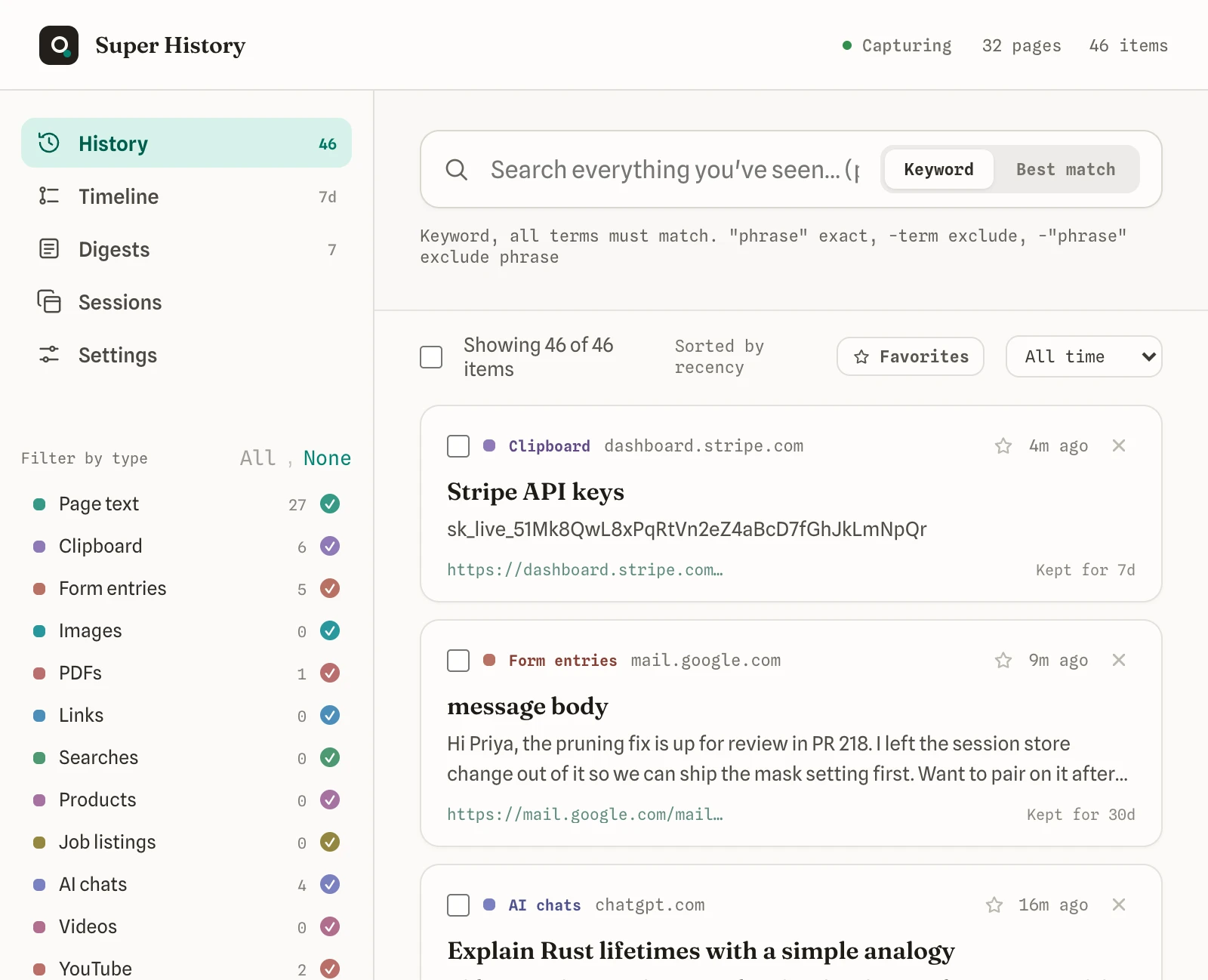Click the Sessions stacked windows icon
Screen dimensions: 1208x980
[49, 301]
